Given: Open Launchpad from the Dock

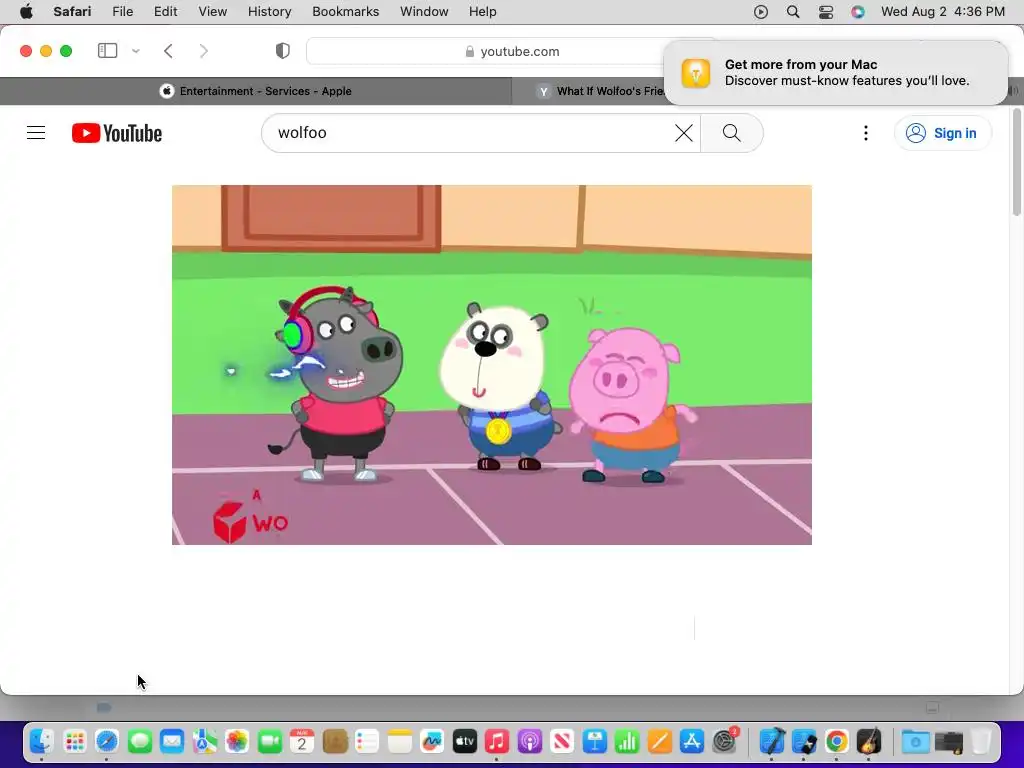Looking at the screenshot, I should coord(74,741).
